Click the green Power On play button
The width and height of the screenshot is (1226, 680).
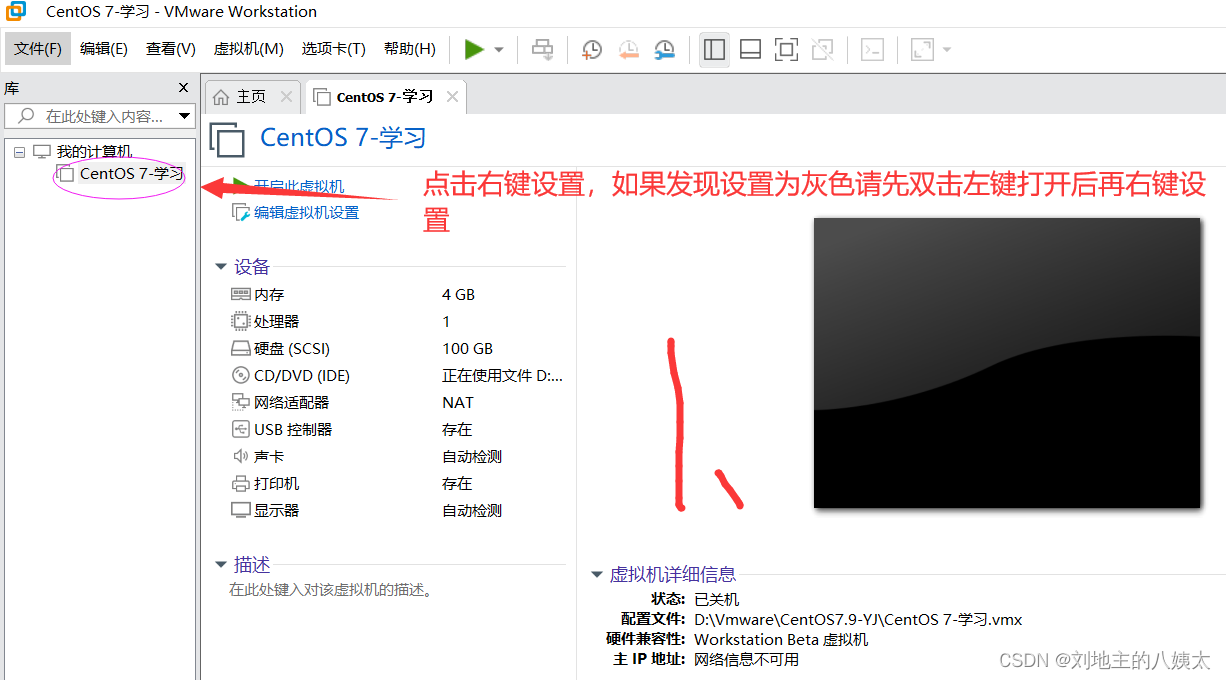(x=474, y=49)
